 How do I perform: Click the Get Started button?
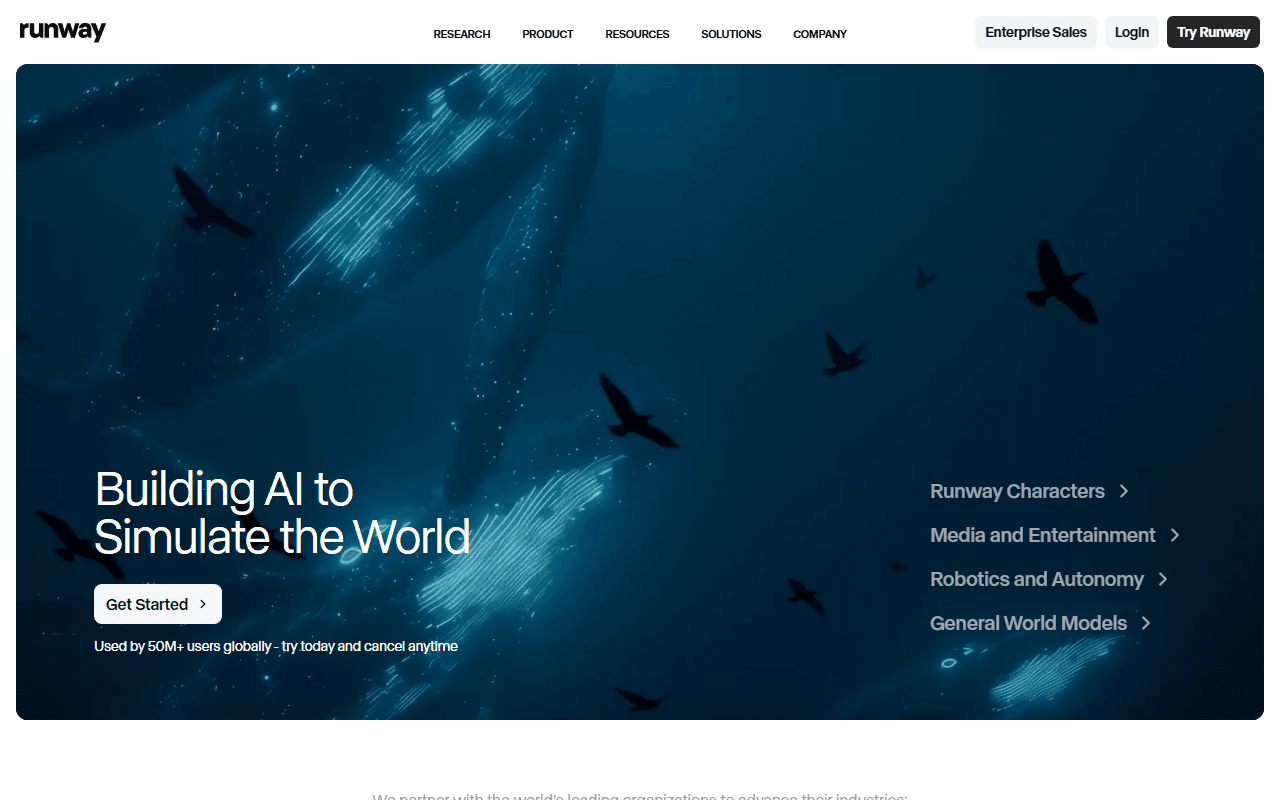pos(158,604)
